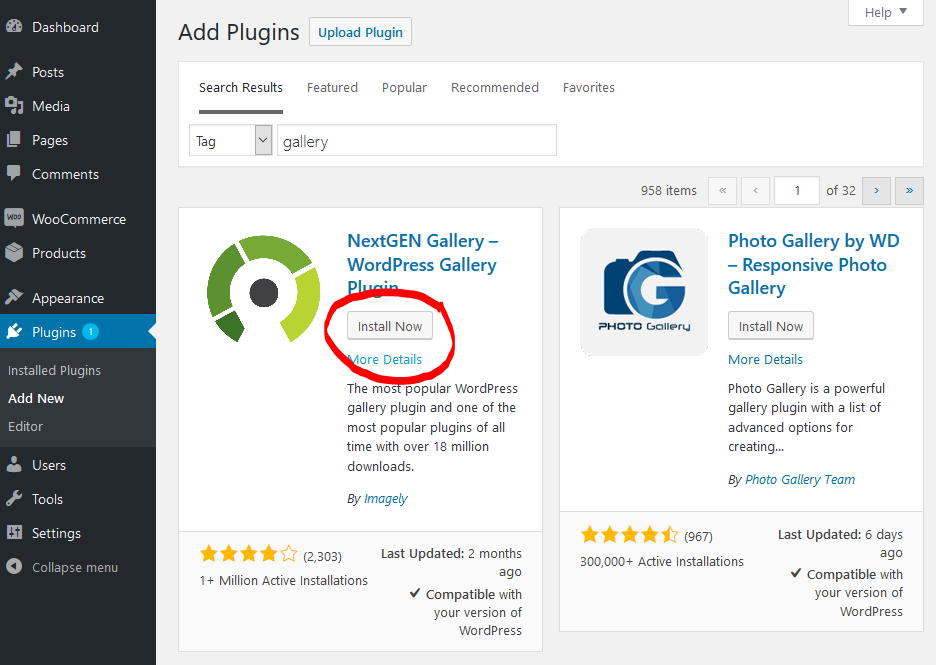Click the Dashboard gauge icon
Viewport: 936px width, 665px height.
(14, 27)
